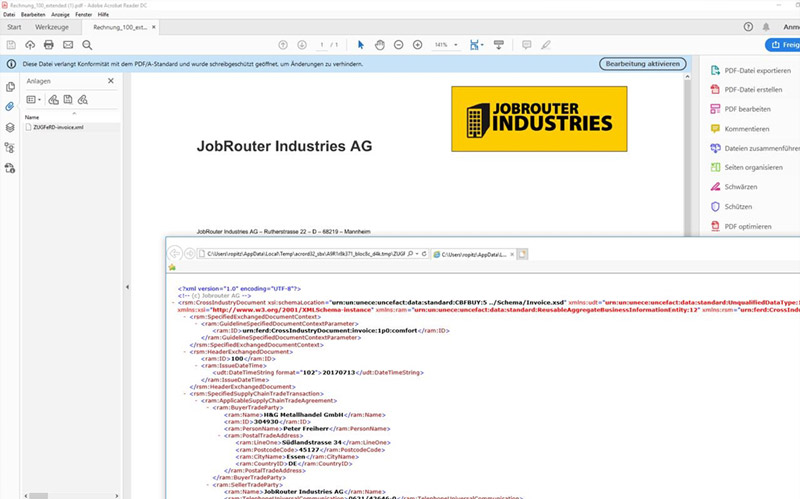This screenshot has width=800, height=499.
Task: Open the model tree sidebar panel
Action: coord(9,148)
